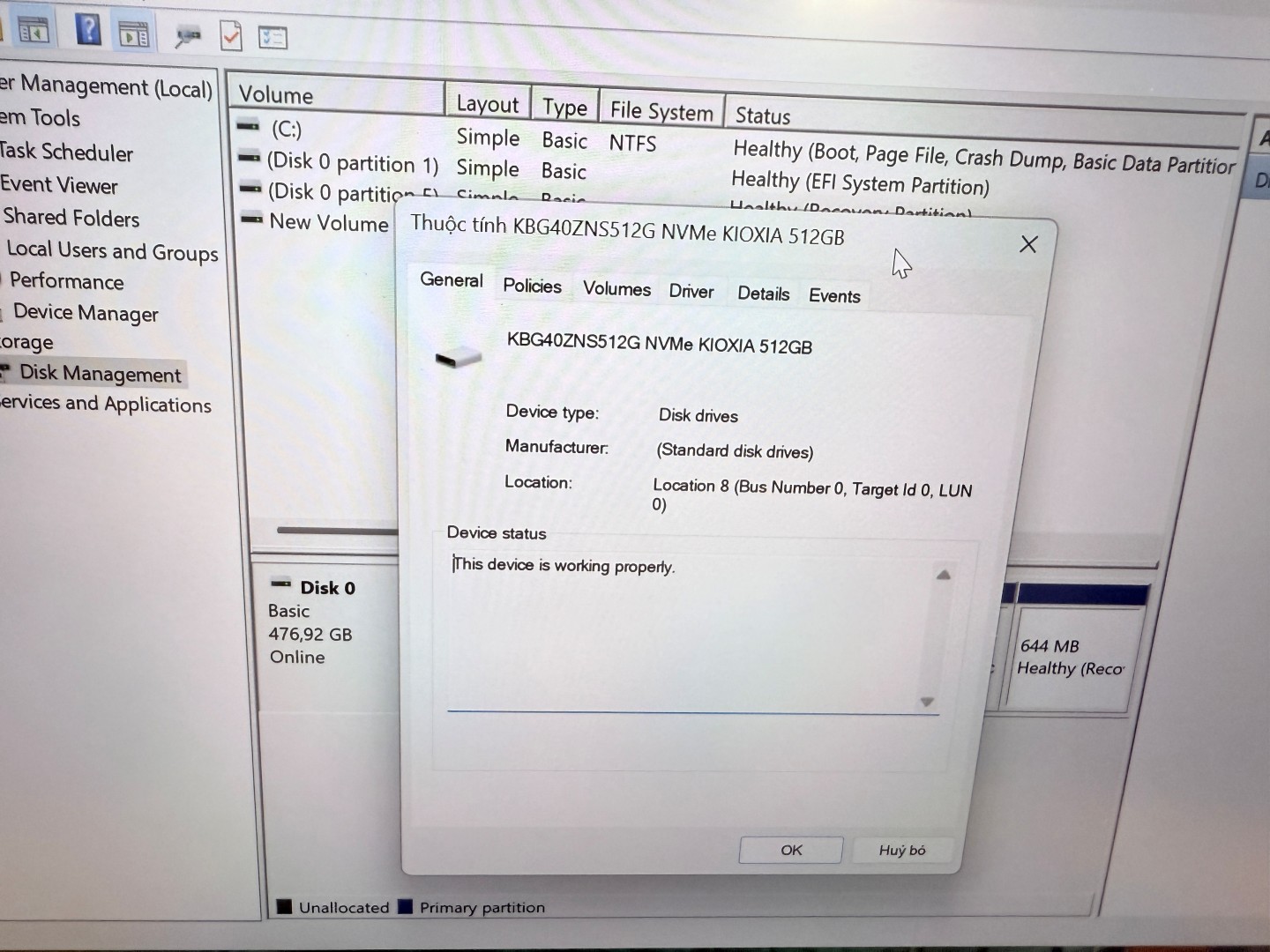Select the drive icon beside New Volume
This screenshot has height=952, width=1270.
point(252,219)
